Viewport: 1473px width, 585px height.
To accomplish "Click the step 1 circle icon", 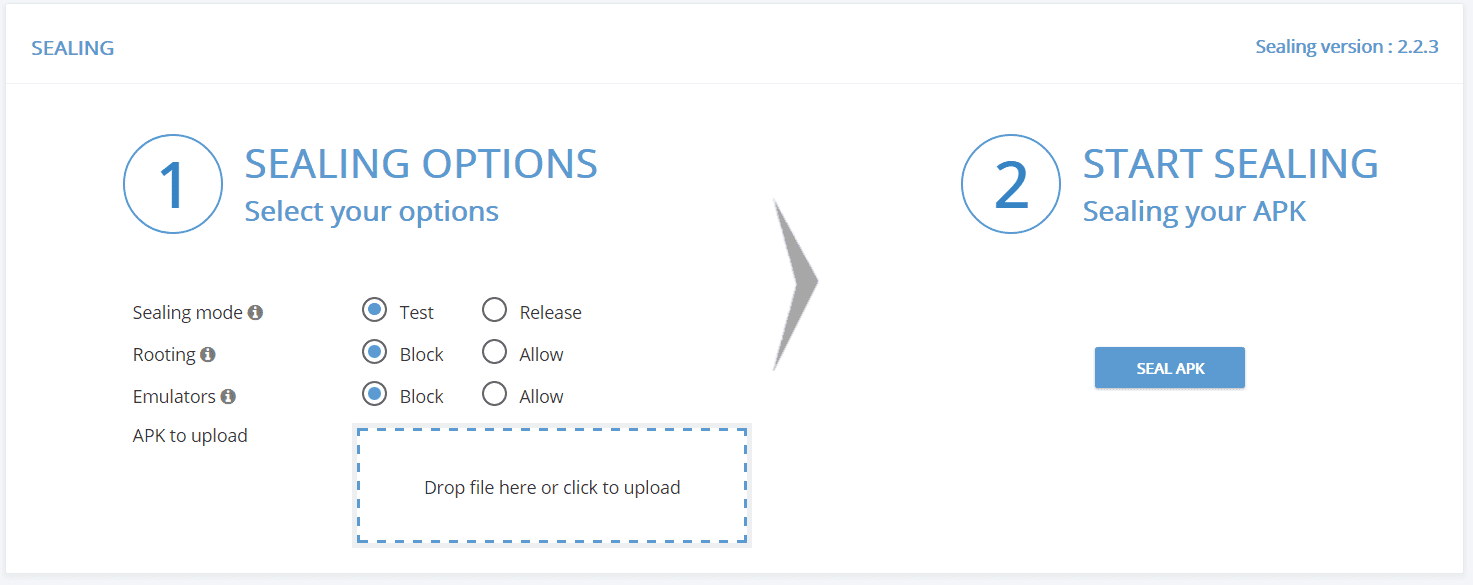I will click(x=172, y=185).
